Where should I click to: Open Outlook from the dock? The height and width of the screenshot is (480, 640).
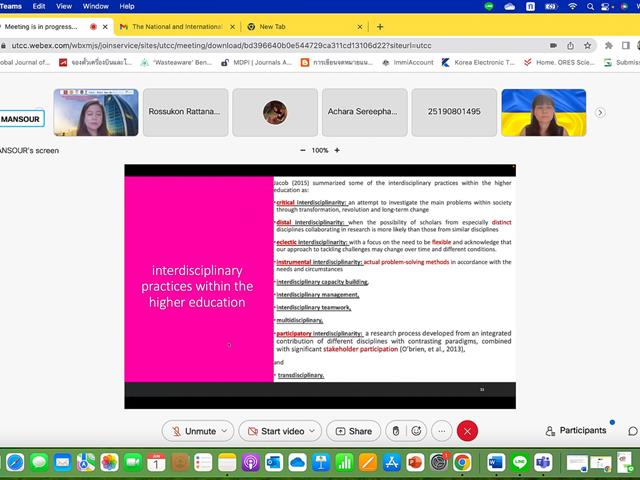click(274, 462)
